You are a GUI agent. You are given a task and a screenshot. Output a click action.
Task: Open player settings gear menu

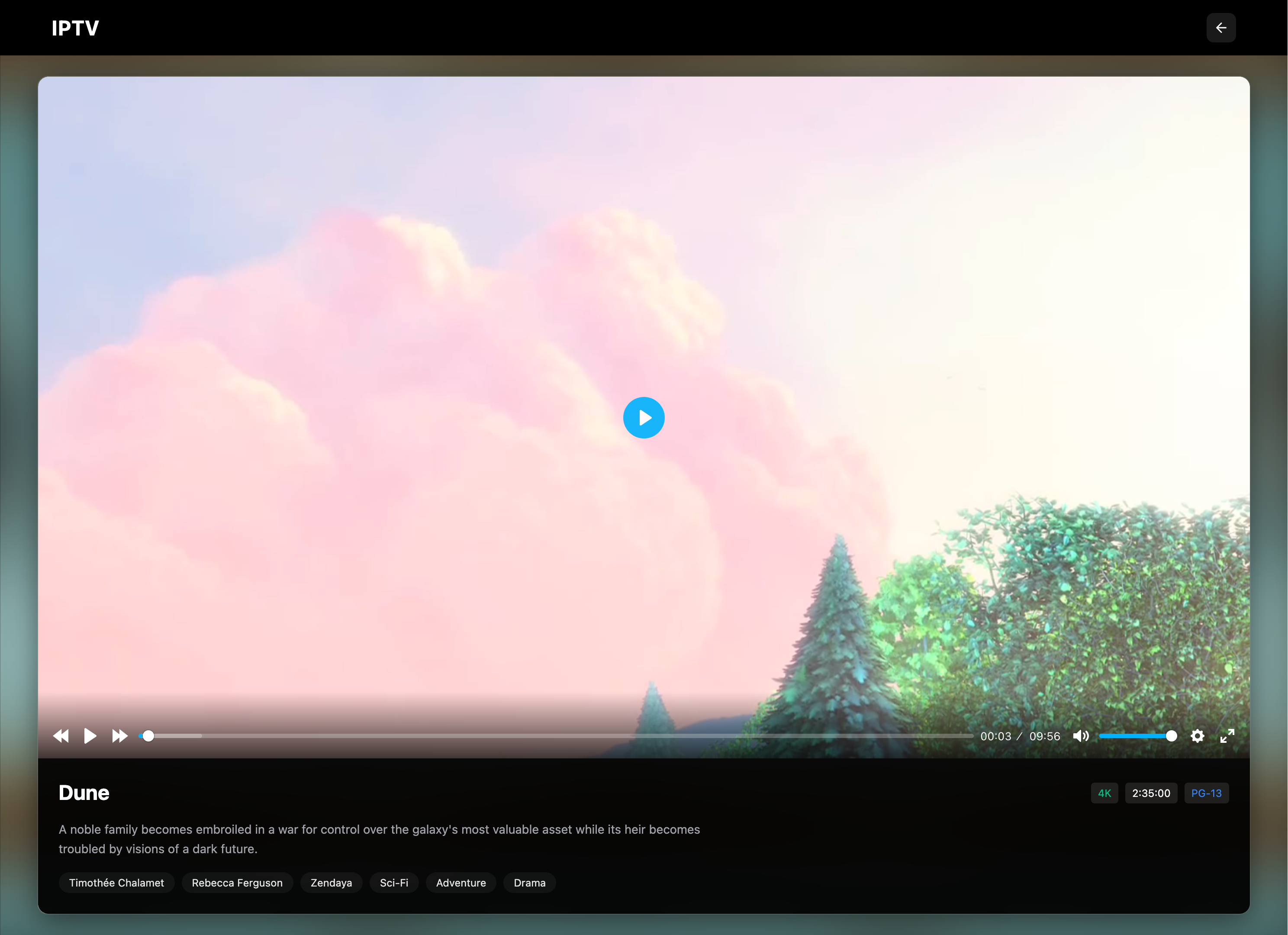point(1197,736)
